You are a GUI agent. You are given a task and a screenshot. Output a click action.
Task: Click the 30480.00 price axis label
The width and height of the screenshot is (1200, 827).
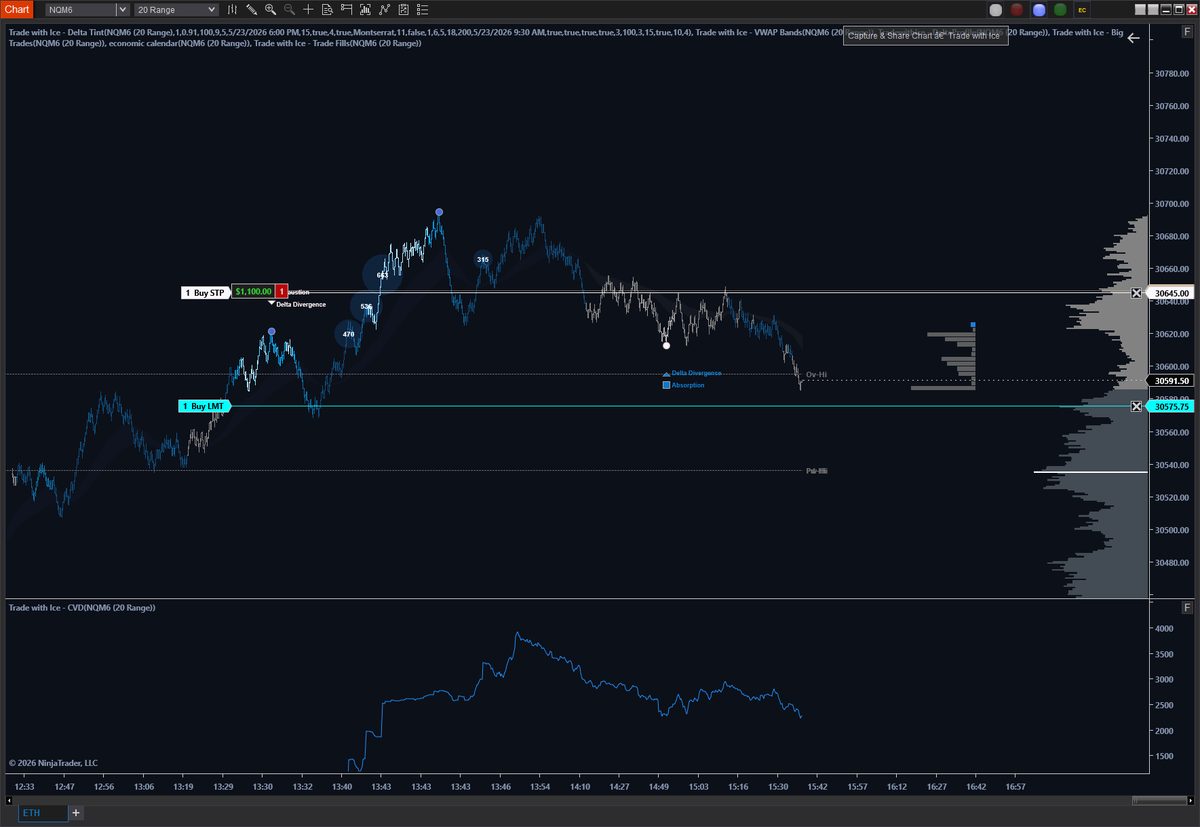[1171, 563]
